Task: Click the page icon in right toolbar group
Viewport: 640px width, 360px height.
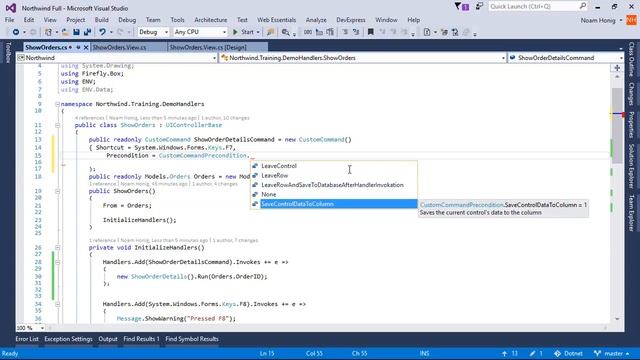Action: 427,32
